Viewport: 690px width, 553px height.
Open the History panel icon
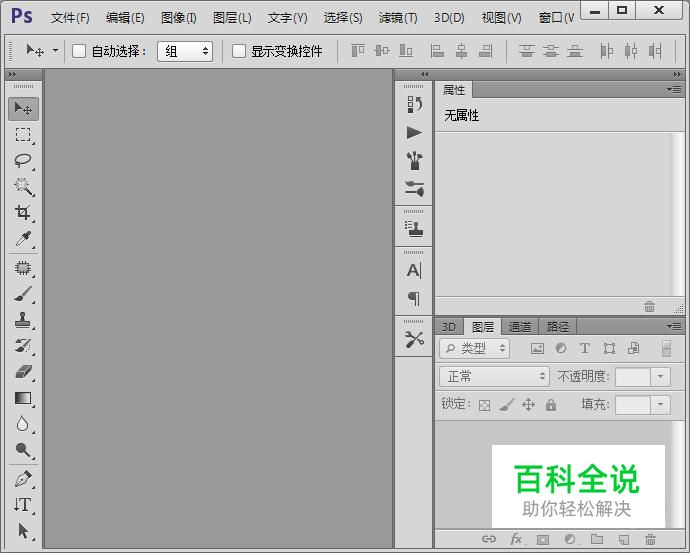coord(414,105)
